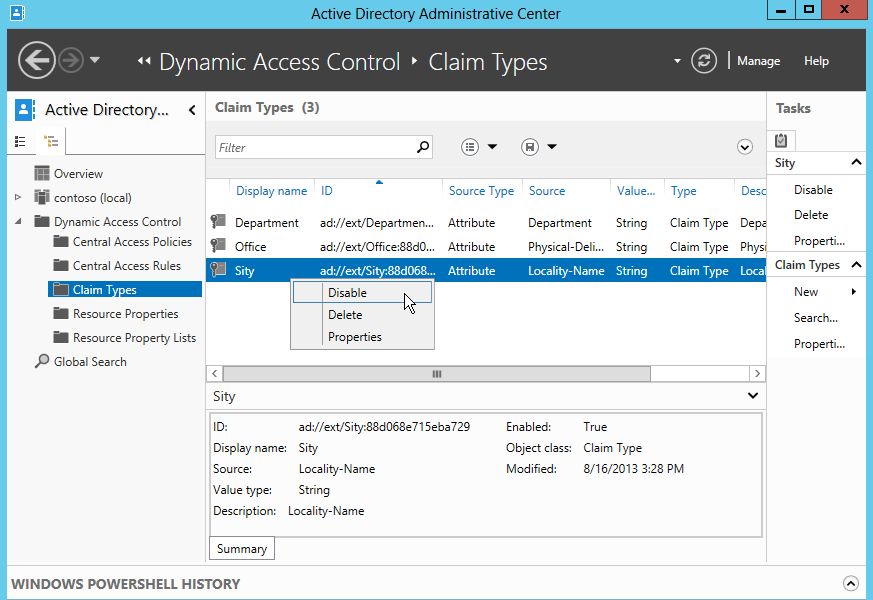This screenshot has width=873, height=600.
Task: Open the Tasks clipboard icon tab
Action: 781,141
